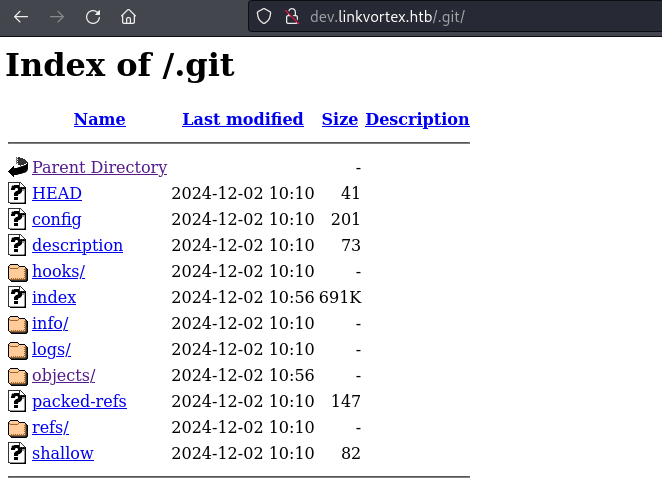Reload the current page
This screenshot has width=662, height=502.
click(x=93, y=17)
